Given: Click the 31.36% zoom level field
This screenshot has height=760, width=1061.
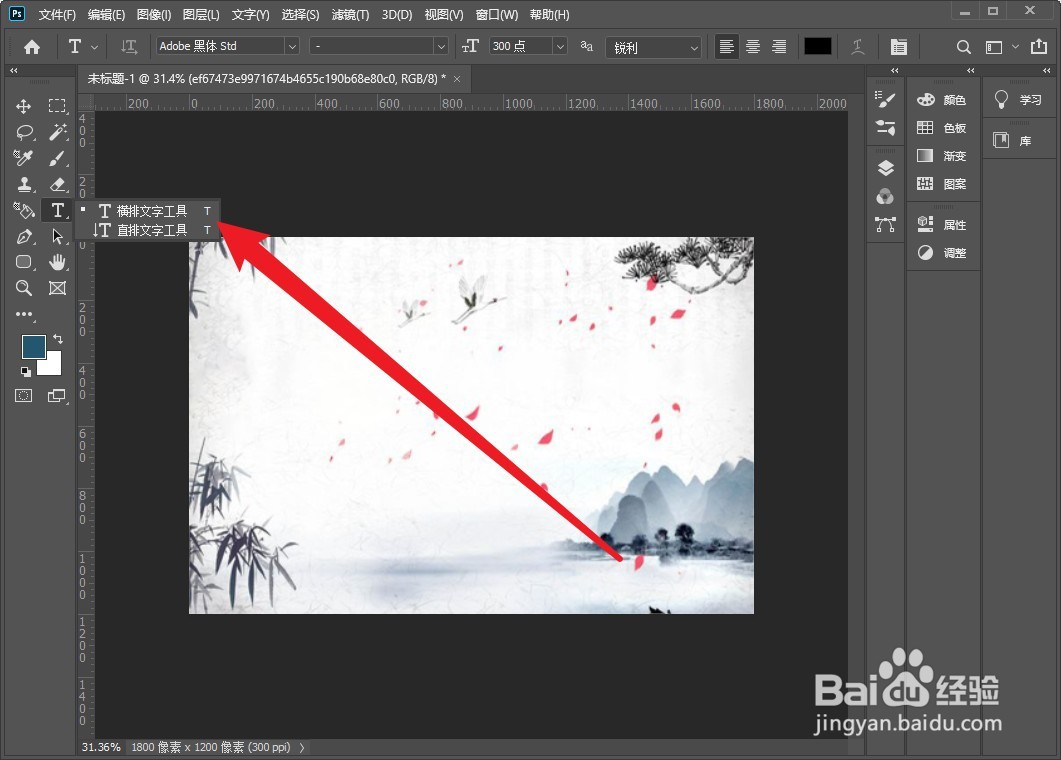Looking at the screenshot, I should pyautogui.click(x=101, y=747).
